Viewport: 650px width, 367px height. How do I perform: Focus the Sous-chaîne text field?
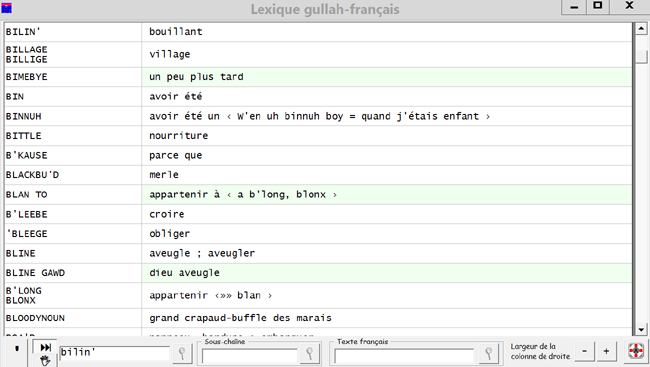pos(250,356)
